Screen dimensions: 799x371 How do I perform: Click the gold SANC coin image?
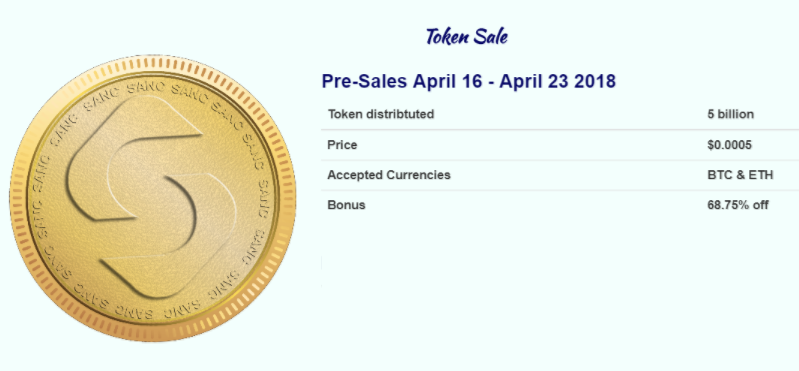[152, 198]
